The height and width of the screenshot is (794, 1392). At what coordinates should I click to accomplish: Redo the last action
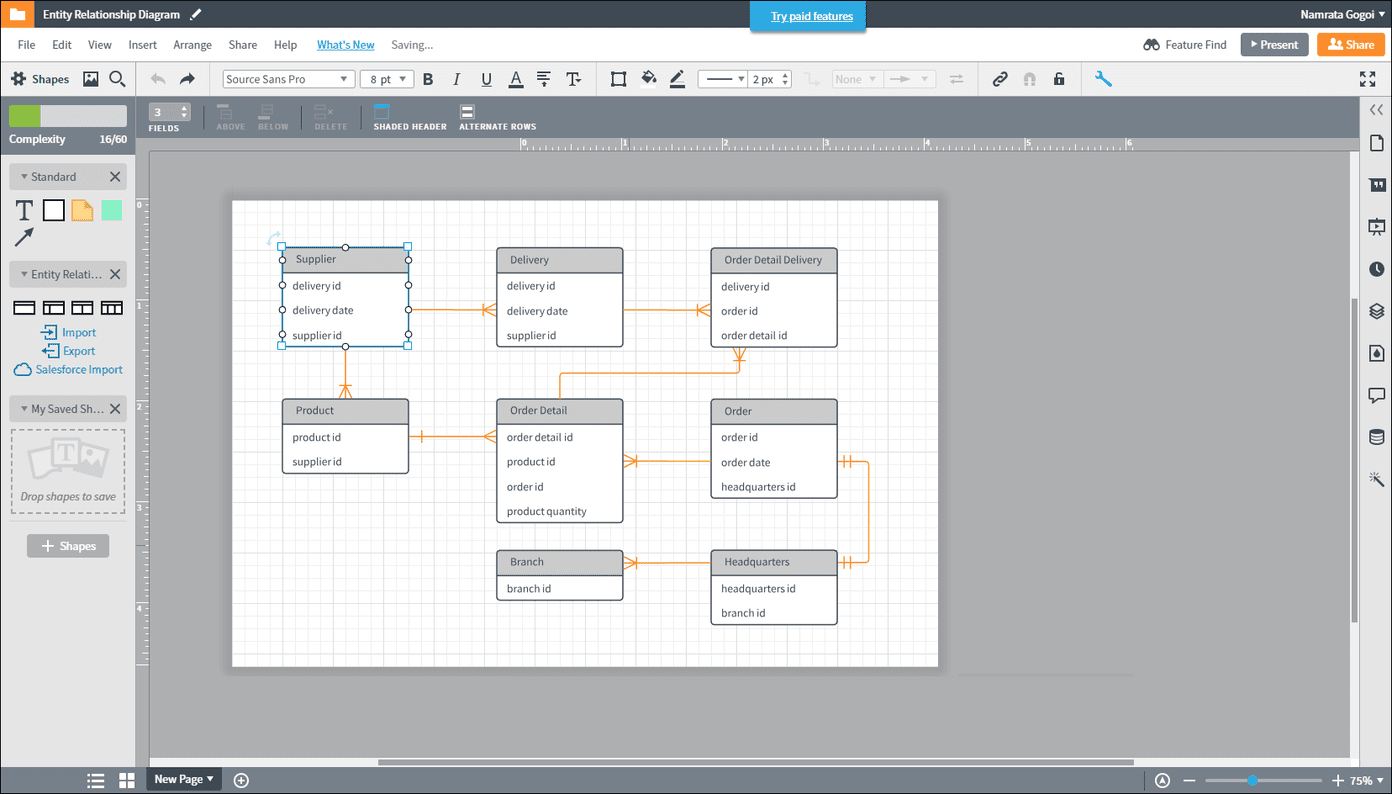[x=187, y=79]
